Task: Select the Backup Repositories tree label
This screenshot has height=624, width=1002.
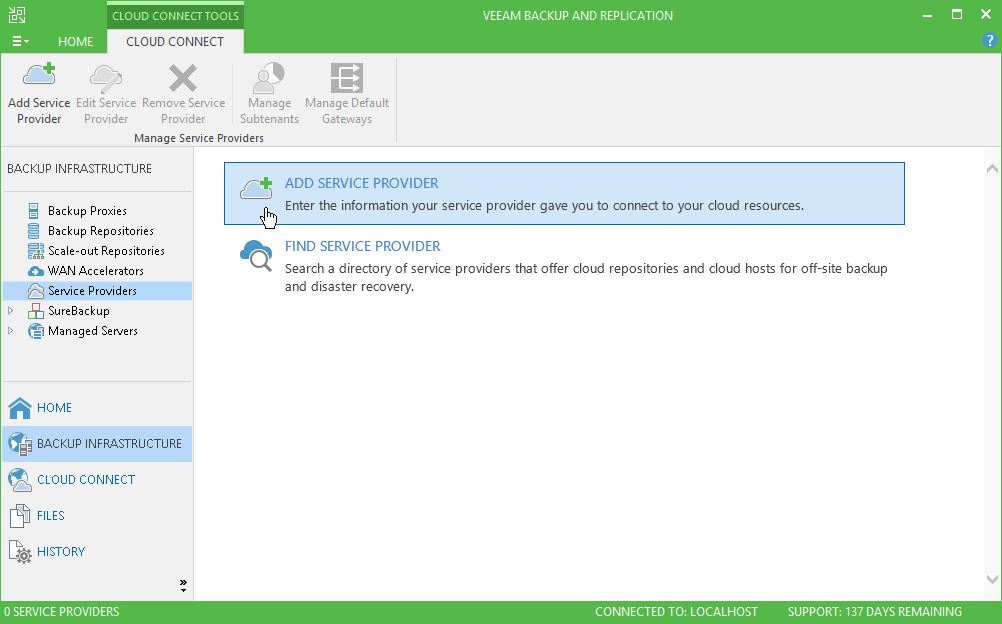Action: click(100, 231)
